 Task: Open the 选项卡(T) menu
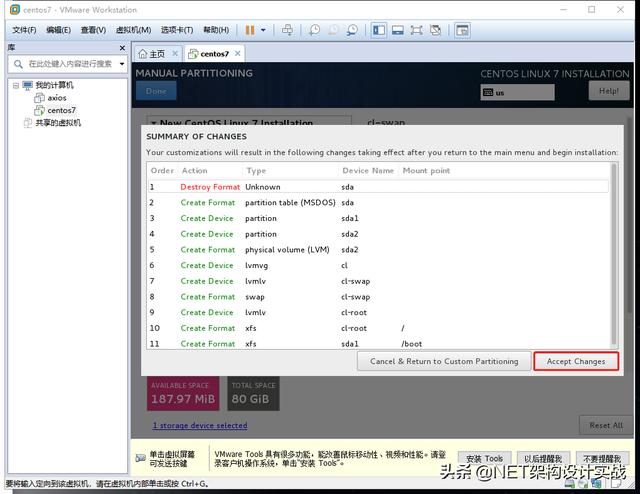pyautogui.click(x=177, y=30)
